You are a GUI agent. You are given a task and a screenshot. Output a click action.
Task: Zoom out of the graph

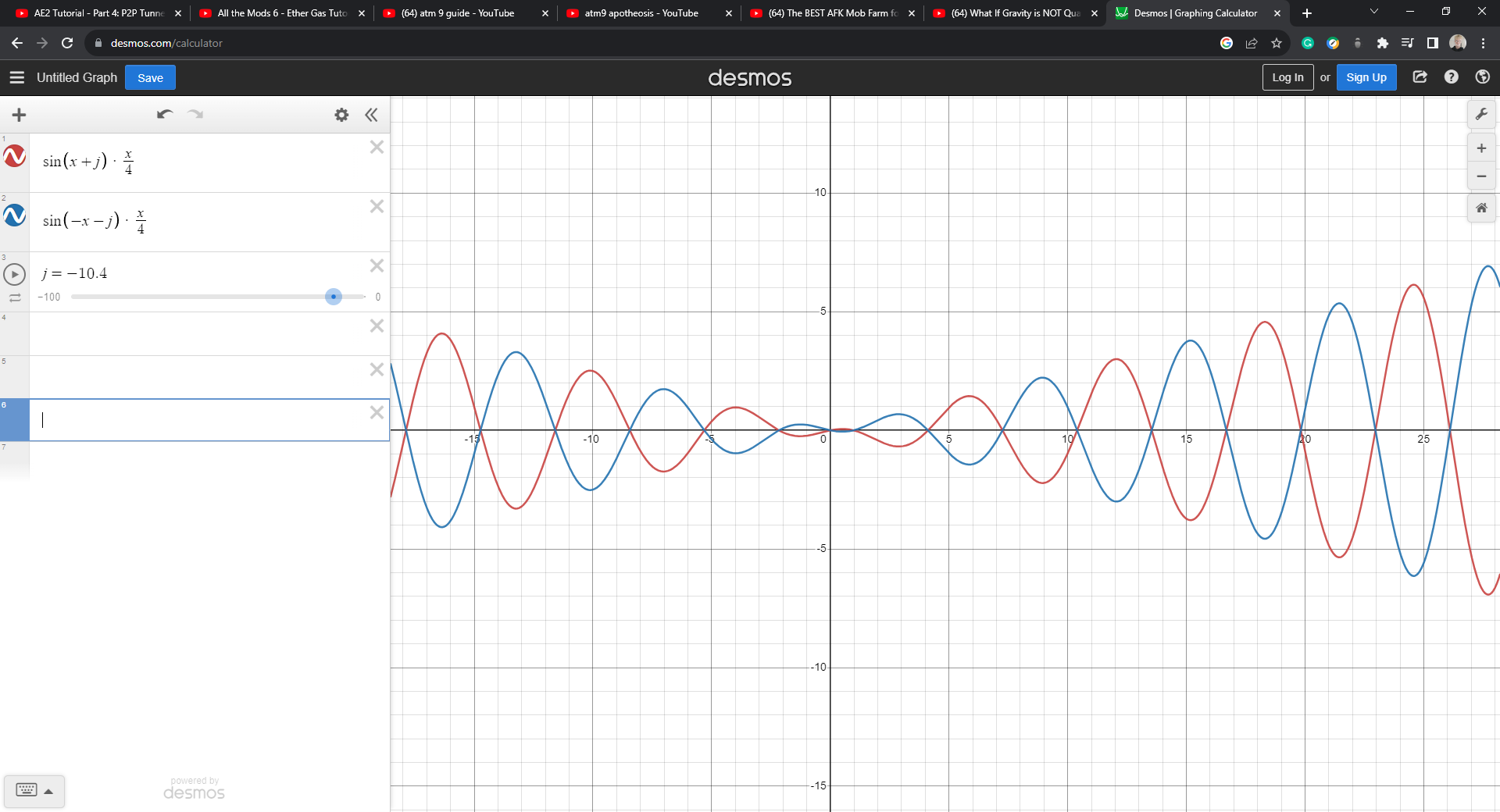click(1480, 176)
